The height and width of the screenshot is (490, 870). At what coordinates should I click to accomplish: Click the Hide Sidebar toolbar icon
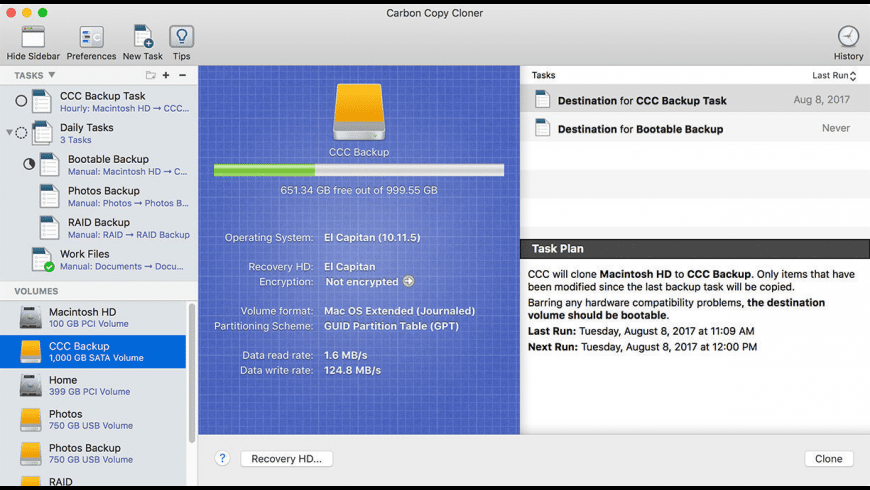(33, 37)
